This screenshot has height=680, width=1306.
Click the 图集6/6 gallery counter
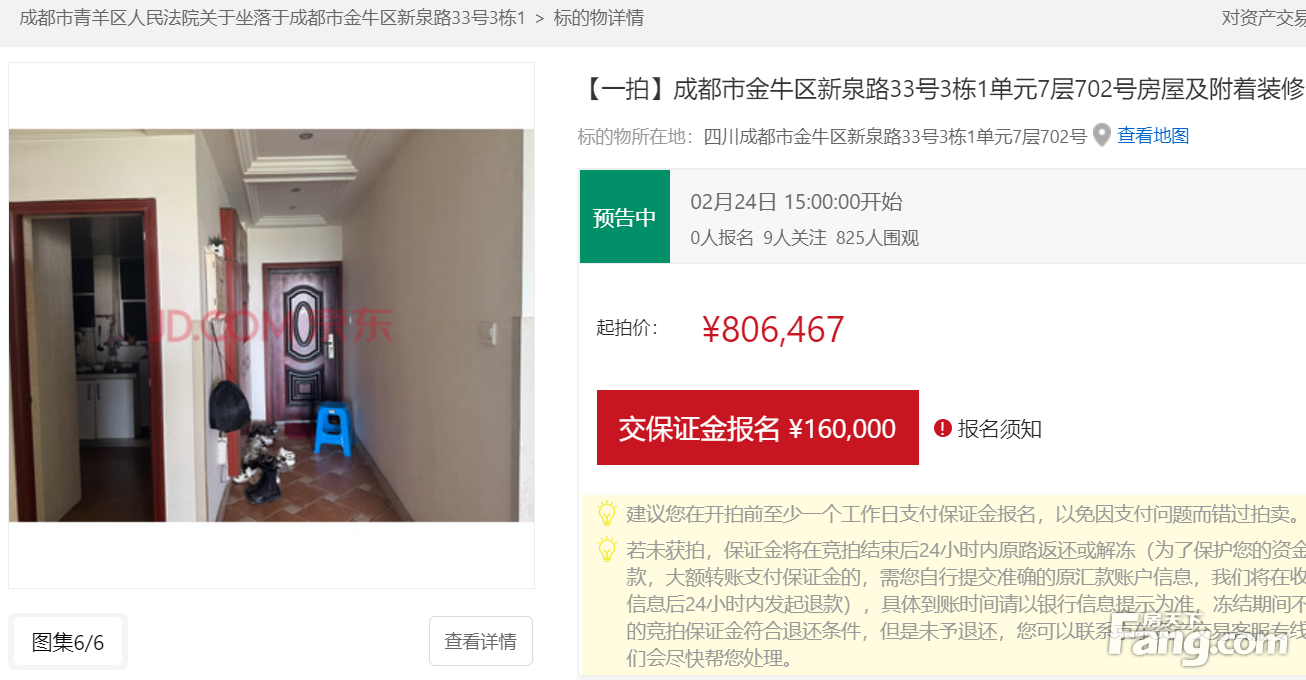(x=68, y=642)
